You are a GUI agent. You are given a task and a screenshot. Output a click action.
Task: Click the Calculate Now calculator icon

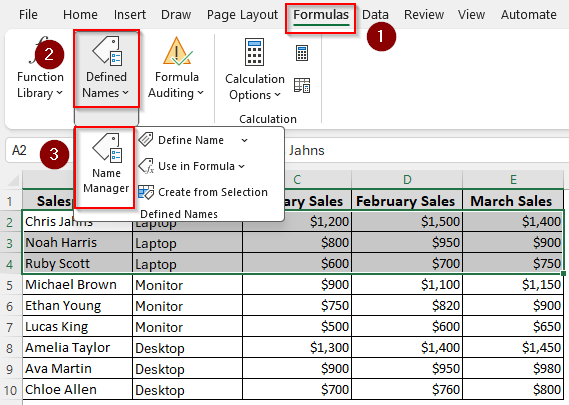coord(302,53)
